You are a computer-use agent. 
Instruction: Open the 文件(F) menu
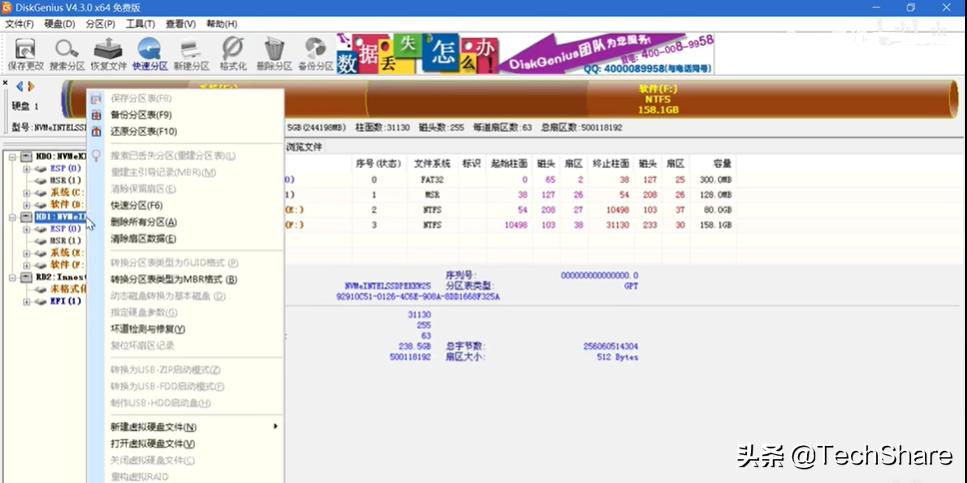[19, 24]
